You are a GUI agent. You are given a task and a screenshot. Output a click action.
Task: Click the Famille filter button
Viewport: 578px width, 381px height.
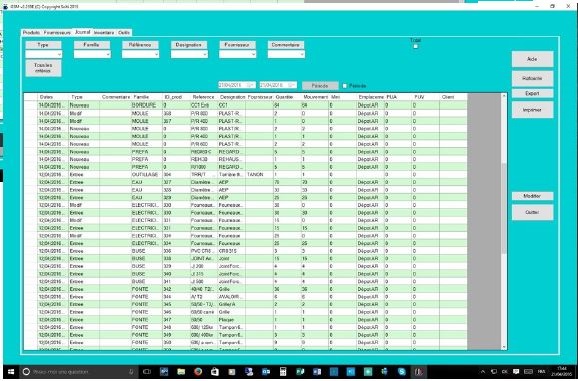(x=92, y=45)
